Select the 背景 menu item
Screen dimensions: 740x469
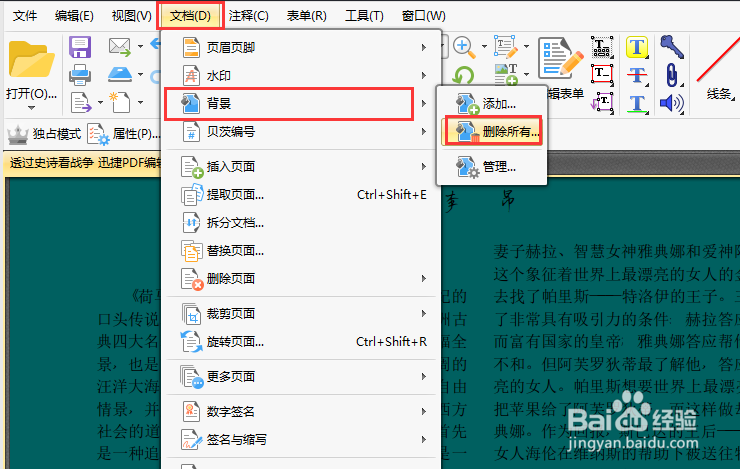[x=301, y=103]
